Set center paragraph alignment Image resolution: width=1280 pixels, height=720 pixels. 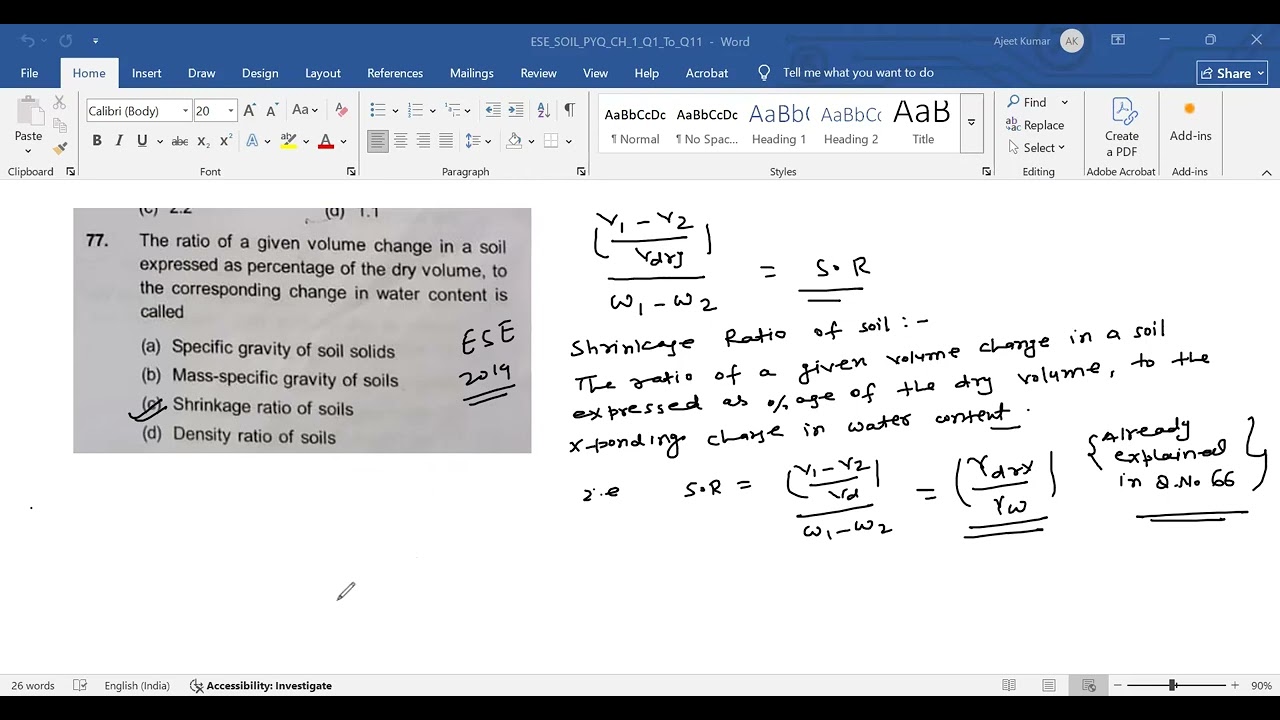(x=400, y=141)
